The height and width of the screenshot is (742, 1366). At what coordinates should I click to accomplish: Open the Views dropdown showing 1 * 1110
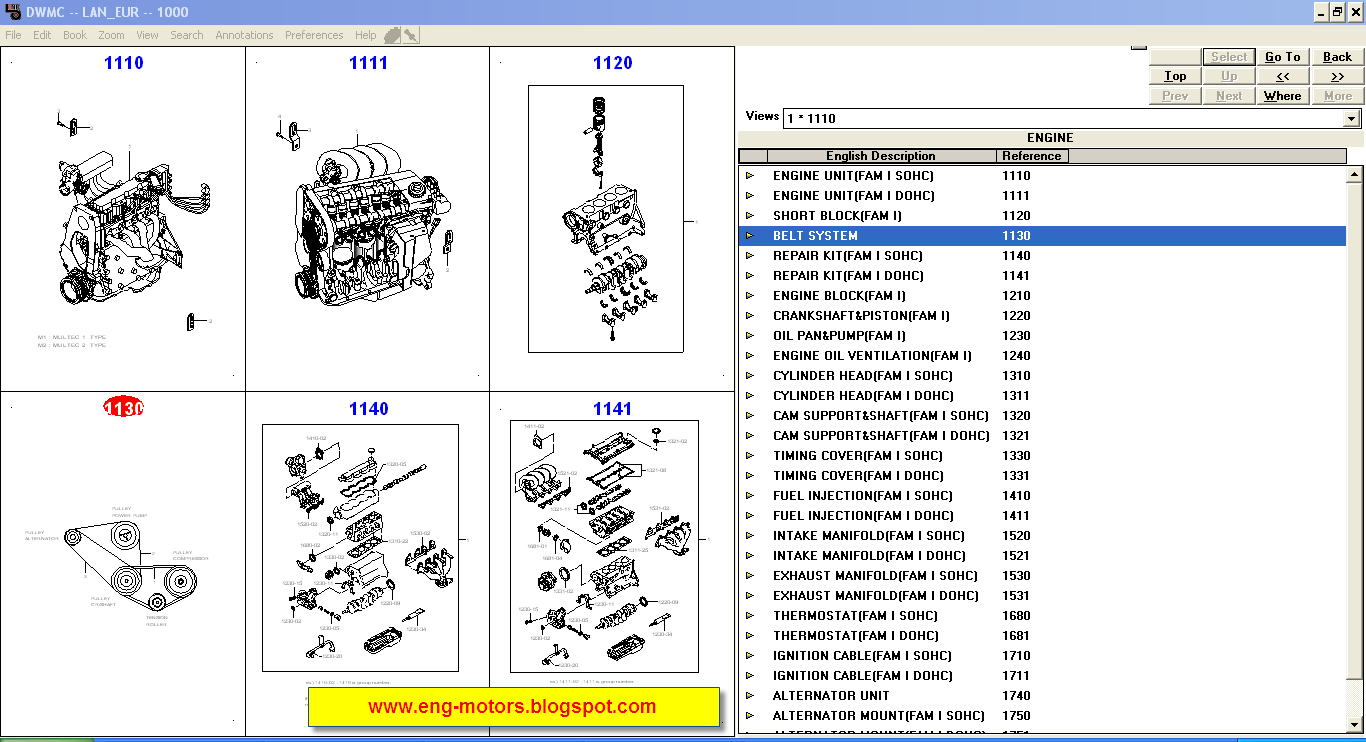[x=1353, y=118]
